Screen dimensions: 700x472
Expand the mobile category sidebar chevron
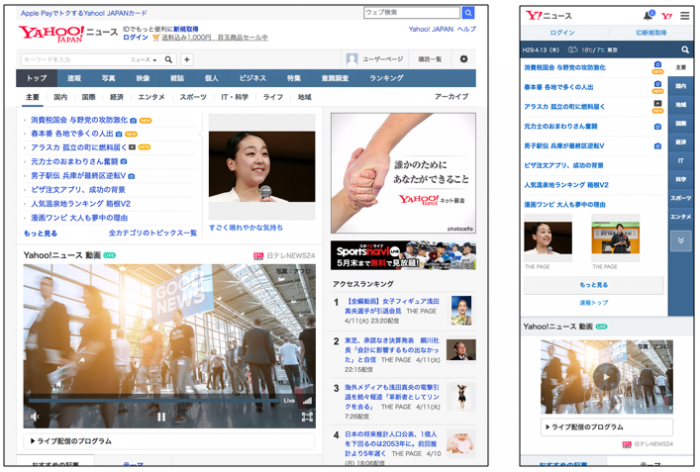681,240
